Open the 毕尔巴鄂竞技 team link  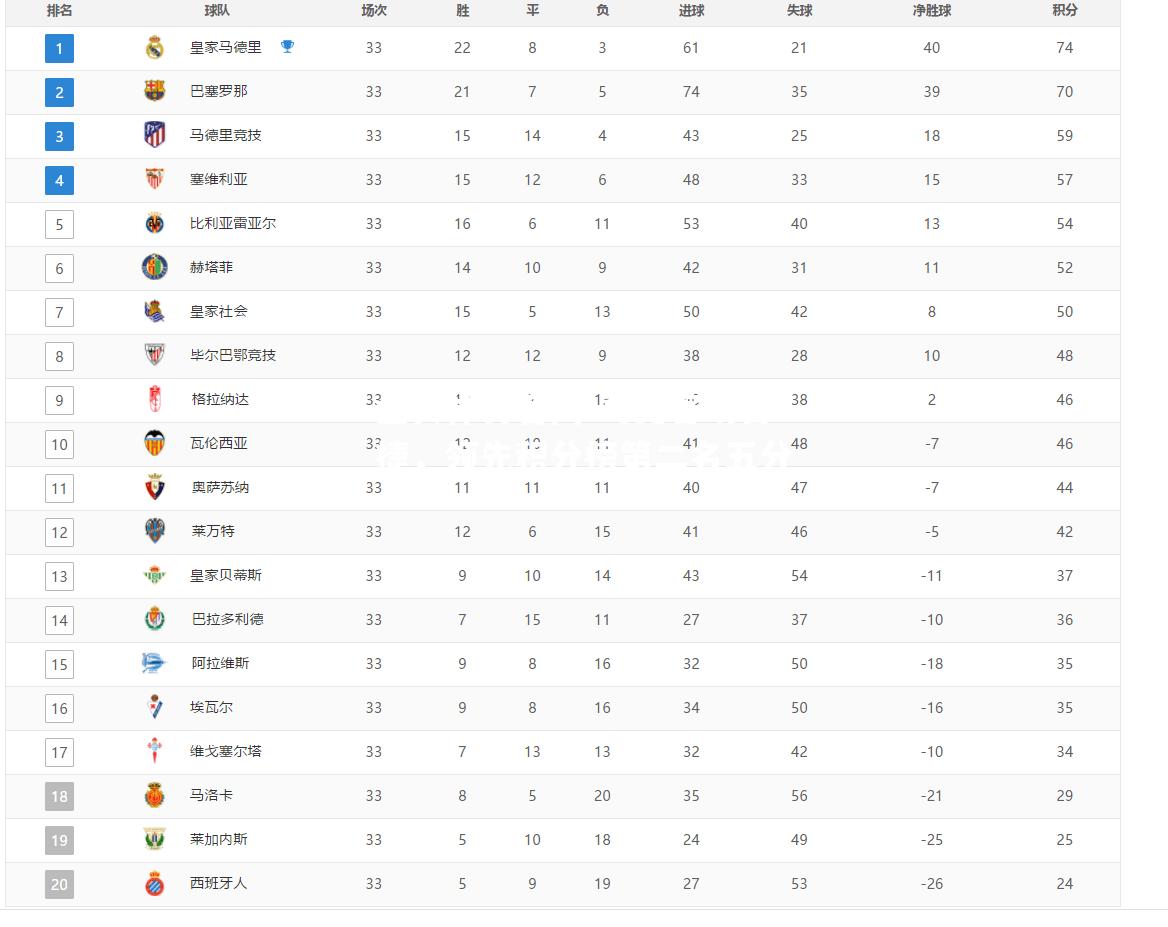(233, 355)
